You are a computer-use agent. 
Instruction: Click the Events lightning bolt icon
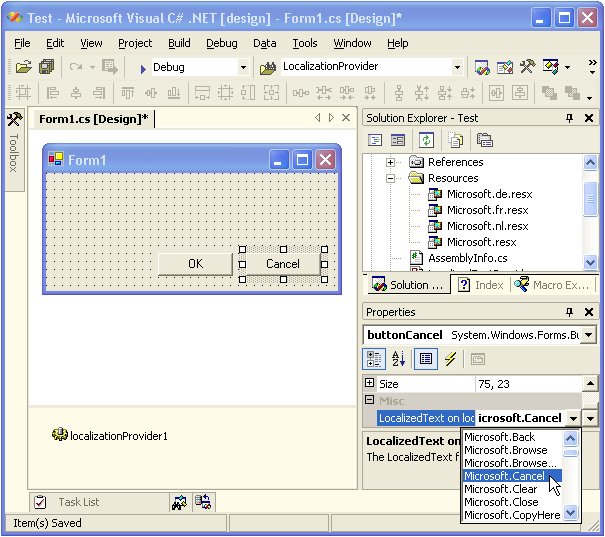click(450, 359)
